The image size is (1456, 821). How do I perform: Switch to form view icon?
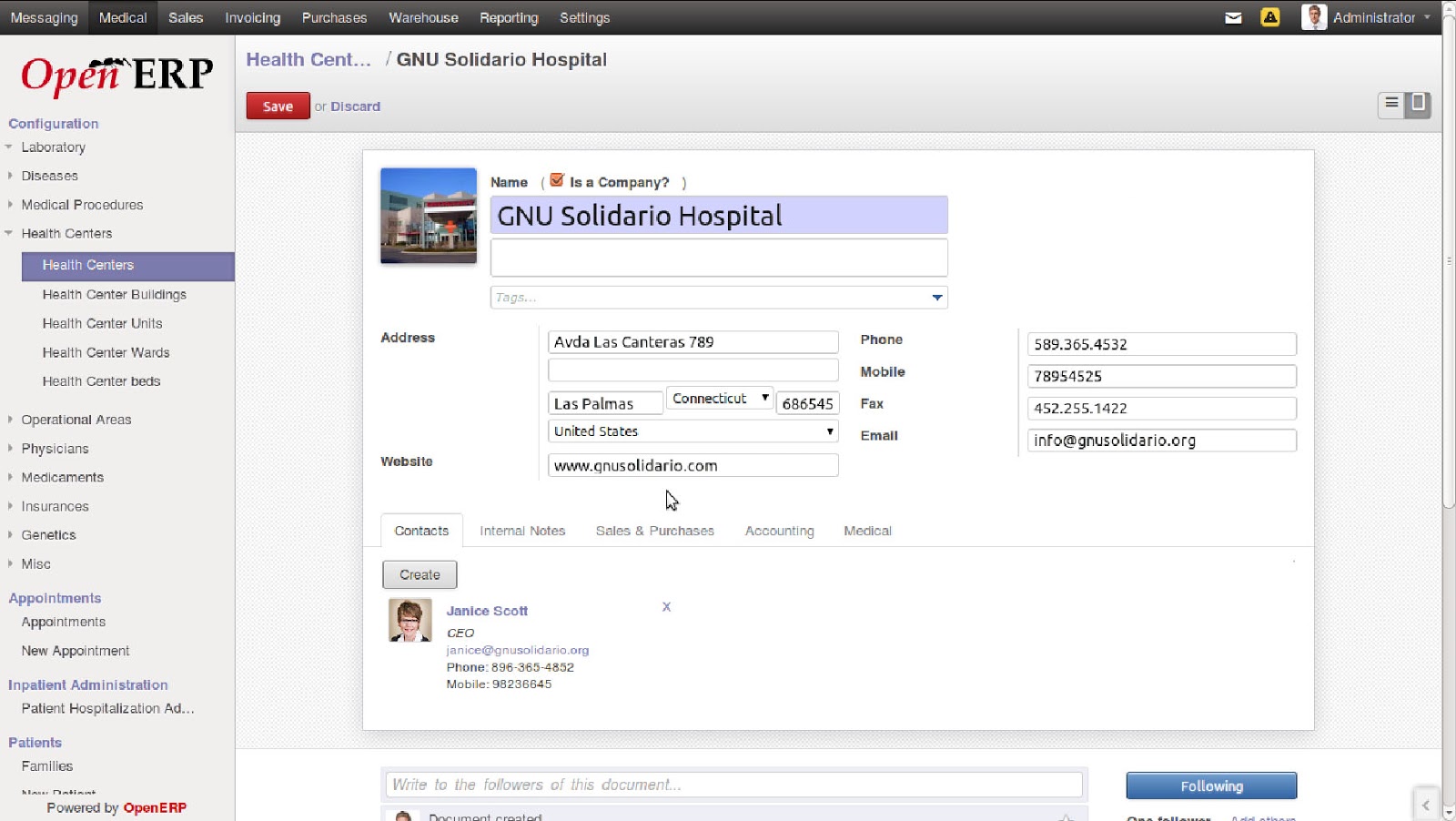coord(1418,104)
